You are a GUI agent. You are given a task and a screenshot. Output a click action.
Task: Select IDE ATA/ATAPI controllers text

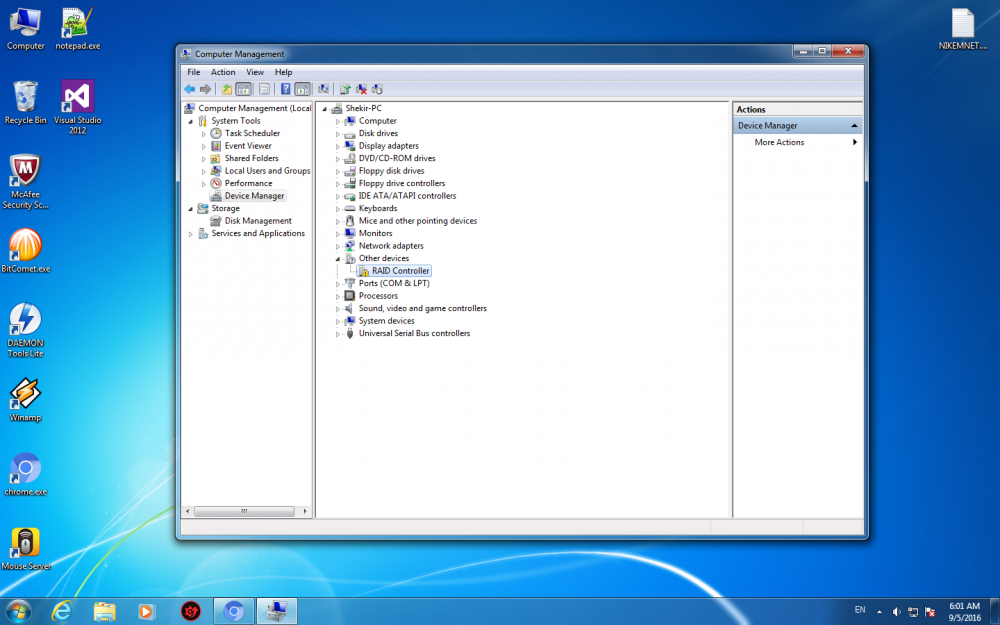407,196
